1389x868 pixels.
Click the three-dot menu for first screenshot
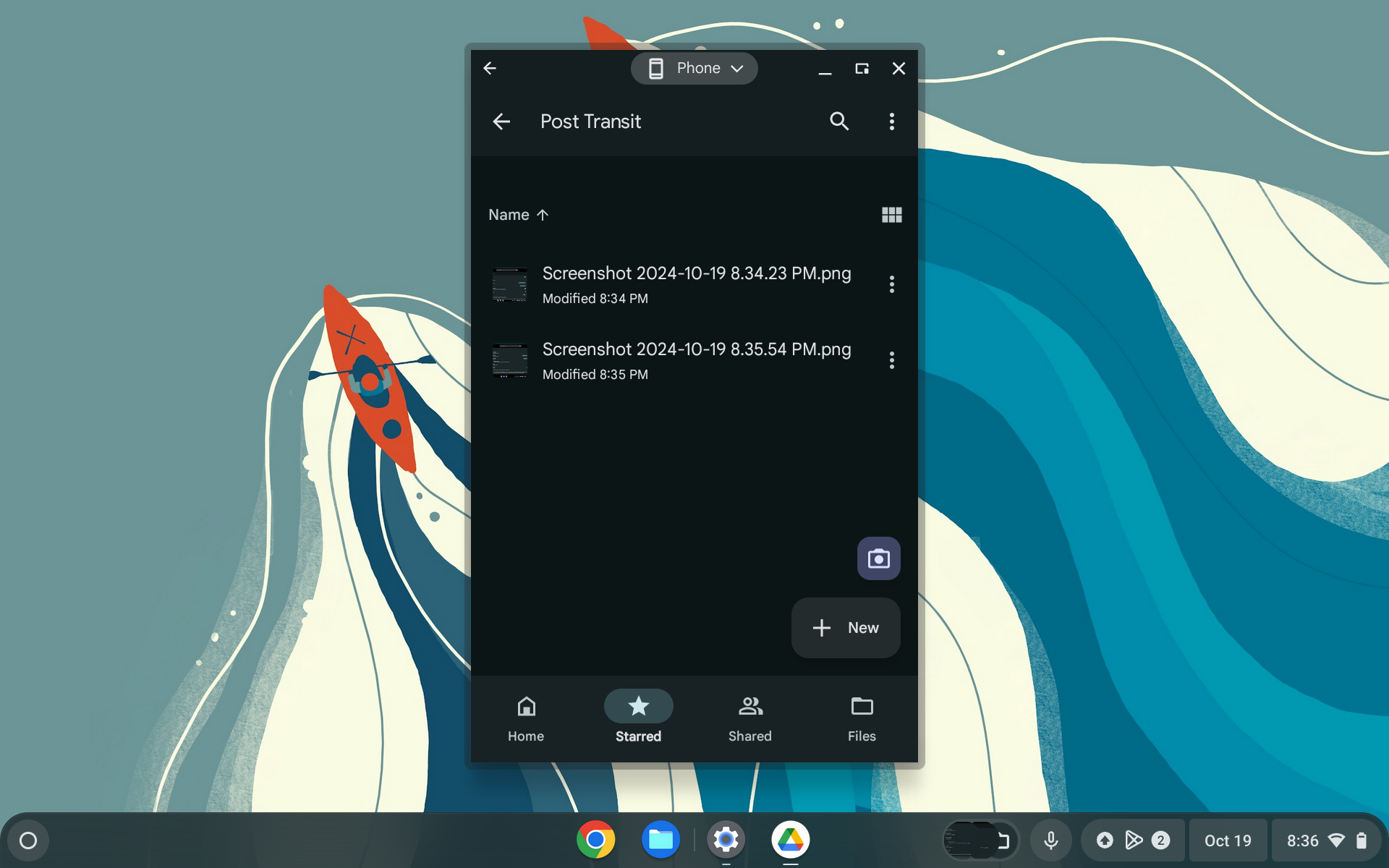(891, 284)
